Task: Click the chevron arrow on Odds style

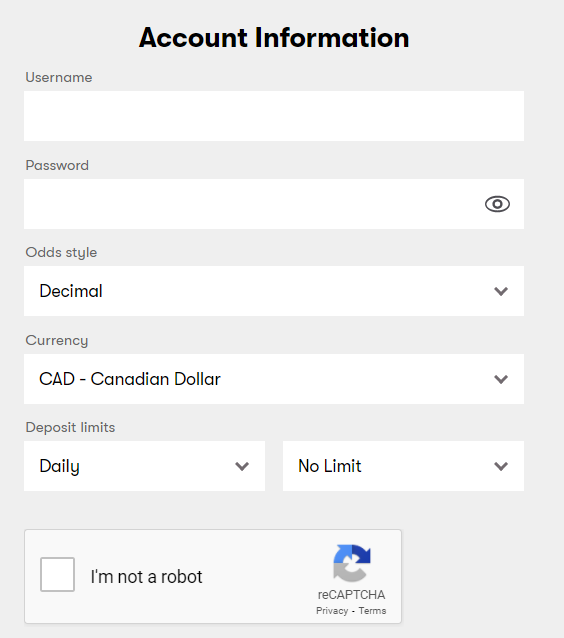Action: click(x=501, y=291)
